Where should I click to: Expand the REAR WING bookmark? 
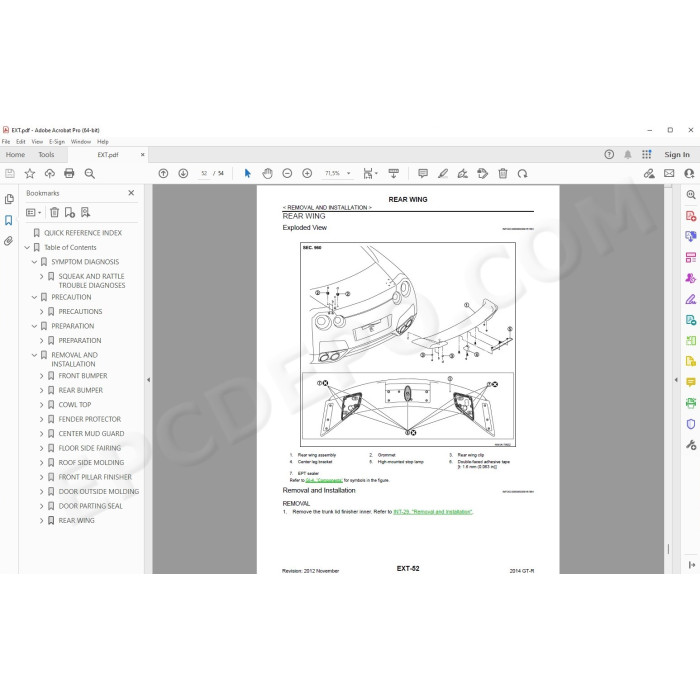click(42, 521)
